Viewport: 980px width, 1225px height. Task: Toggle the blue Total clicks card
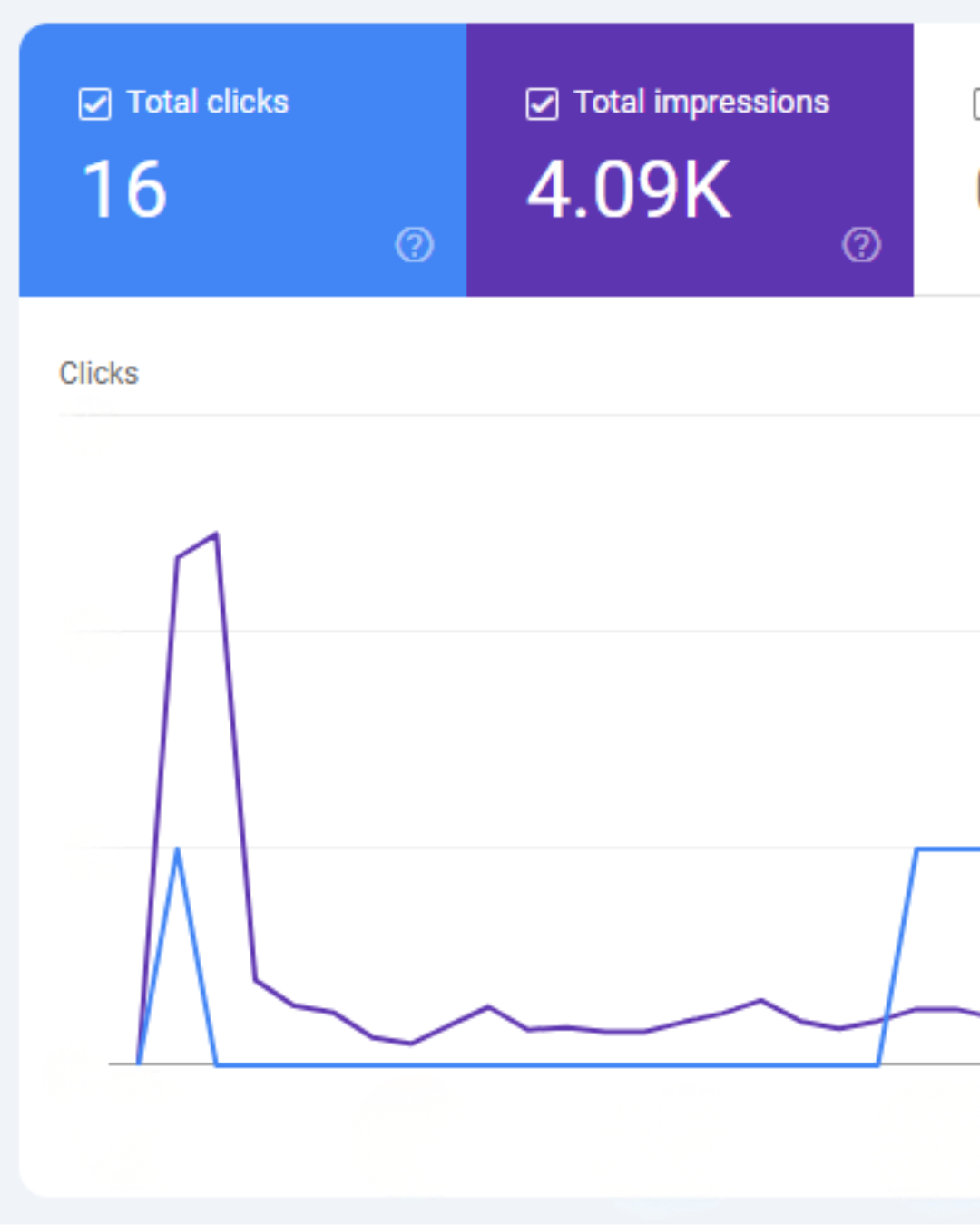pos(242,159)
